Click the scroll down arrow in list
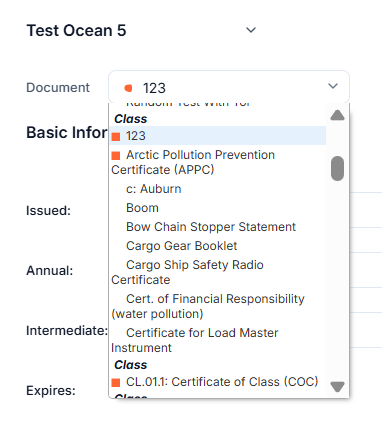The height and width of the screenshot is (433, 382). point(337,387)
